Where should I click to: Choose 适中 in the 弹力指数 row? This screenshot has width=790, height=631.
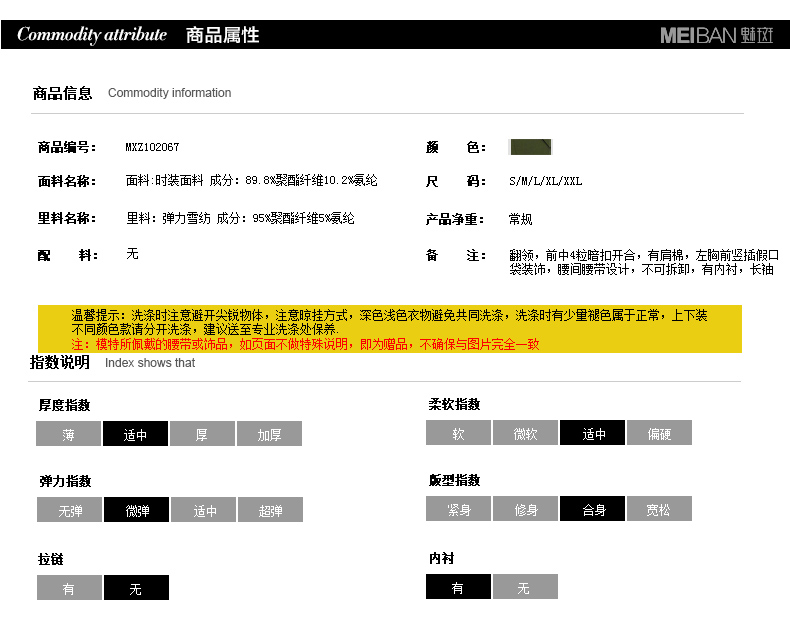tap(204, 510)
